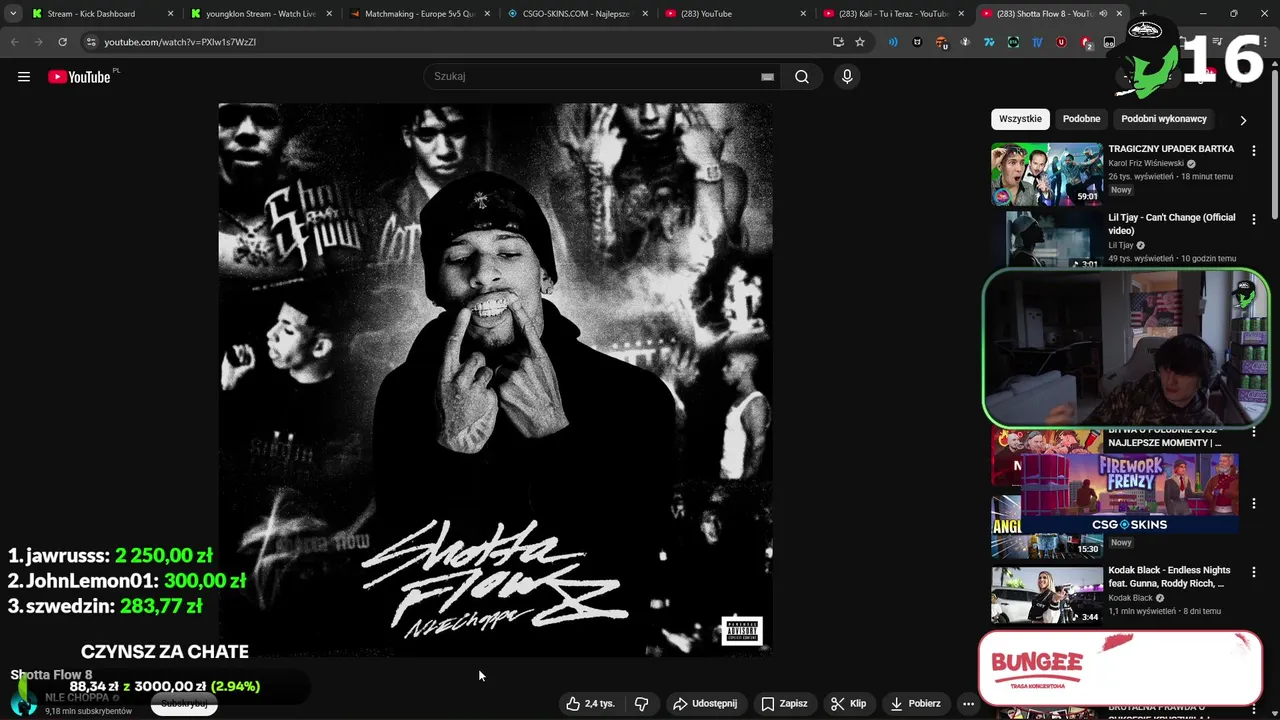The width and height of the screenshot is (1280, 720).
Task: Open the on-screen keyboard icon in search
Action: click(x=767, y=77)
